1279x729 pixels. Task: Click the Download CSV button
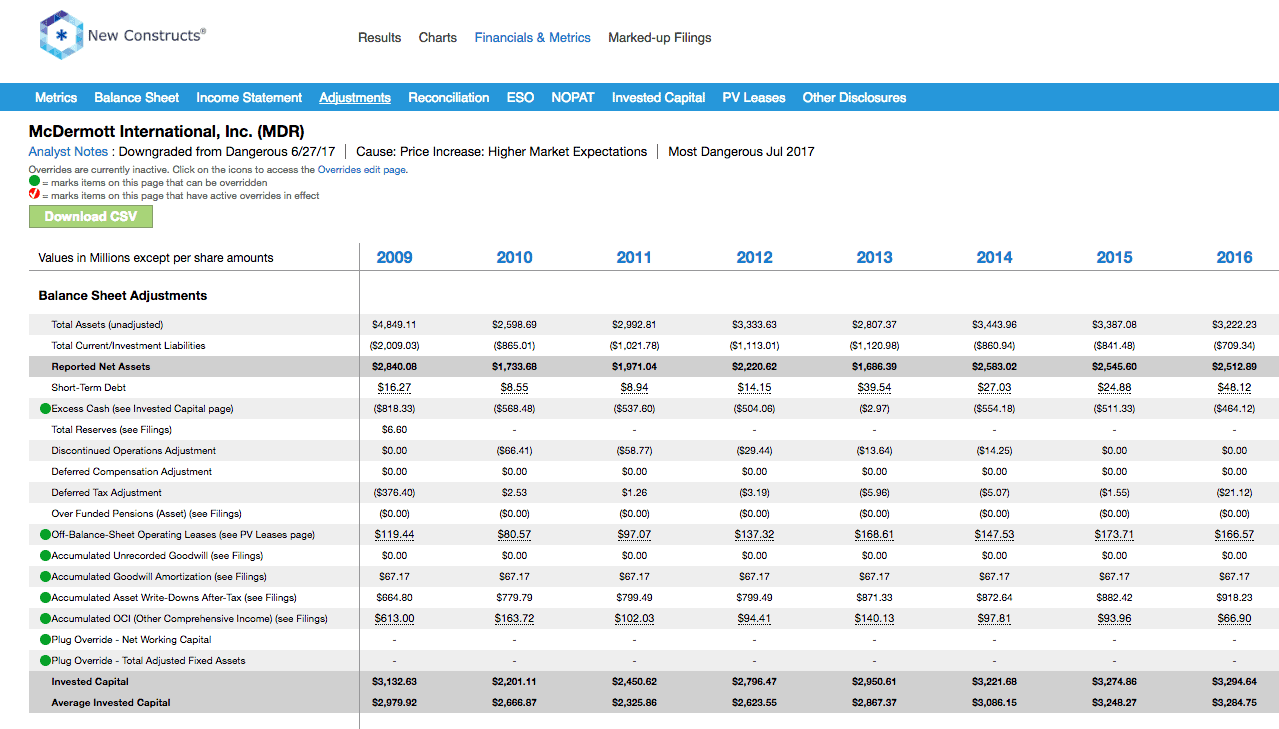pyautogui.click(x=91, y=216)
